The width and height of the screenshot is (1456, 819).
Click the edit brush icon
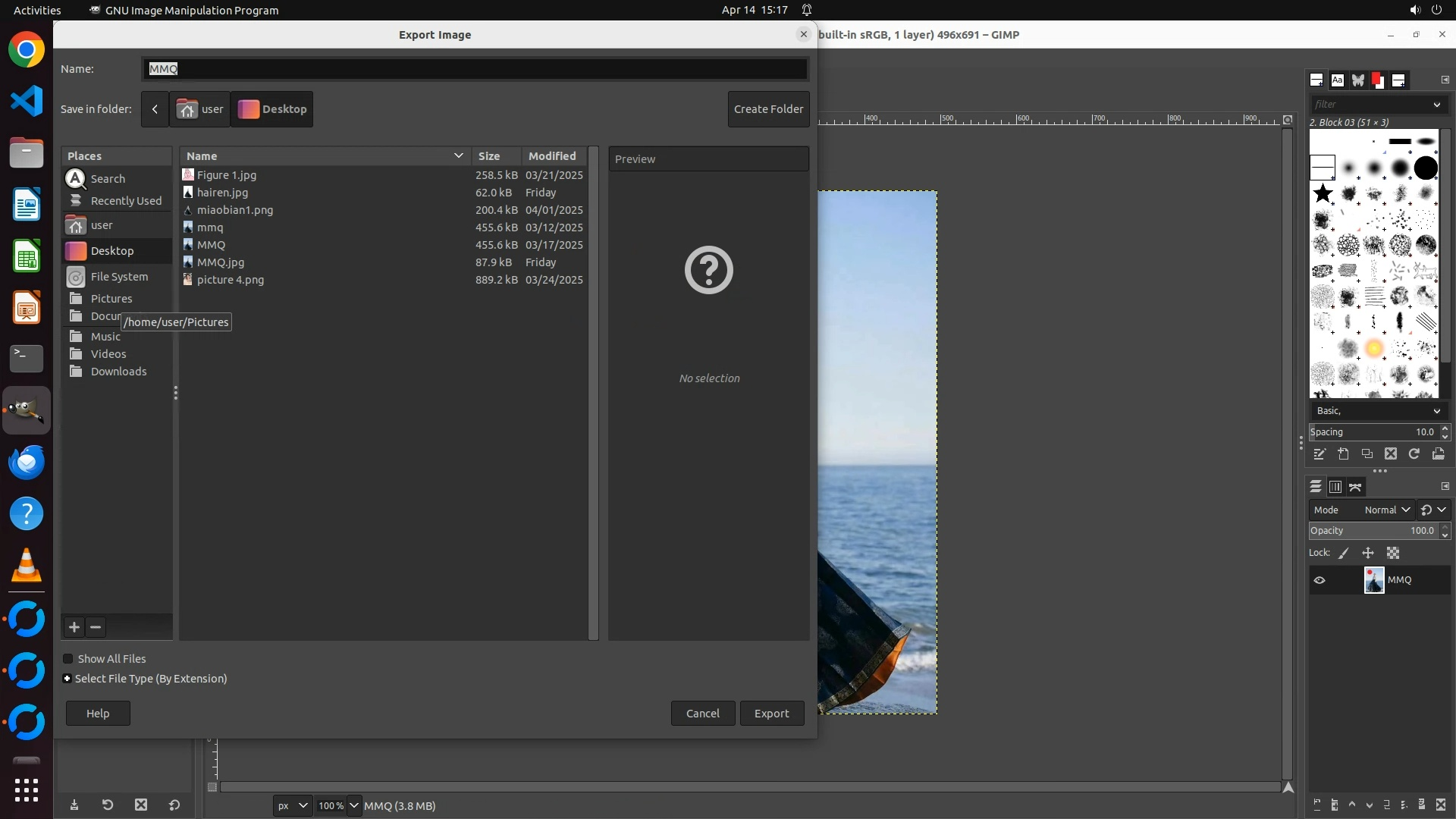[x=1319, y=454]
